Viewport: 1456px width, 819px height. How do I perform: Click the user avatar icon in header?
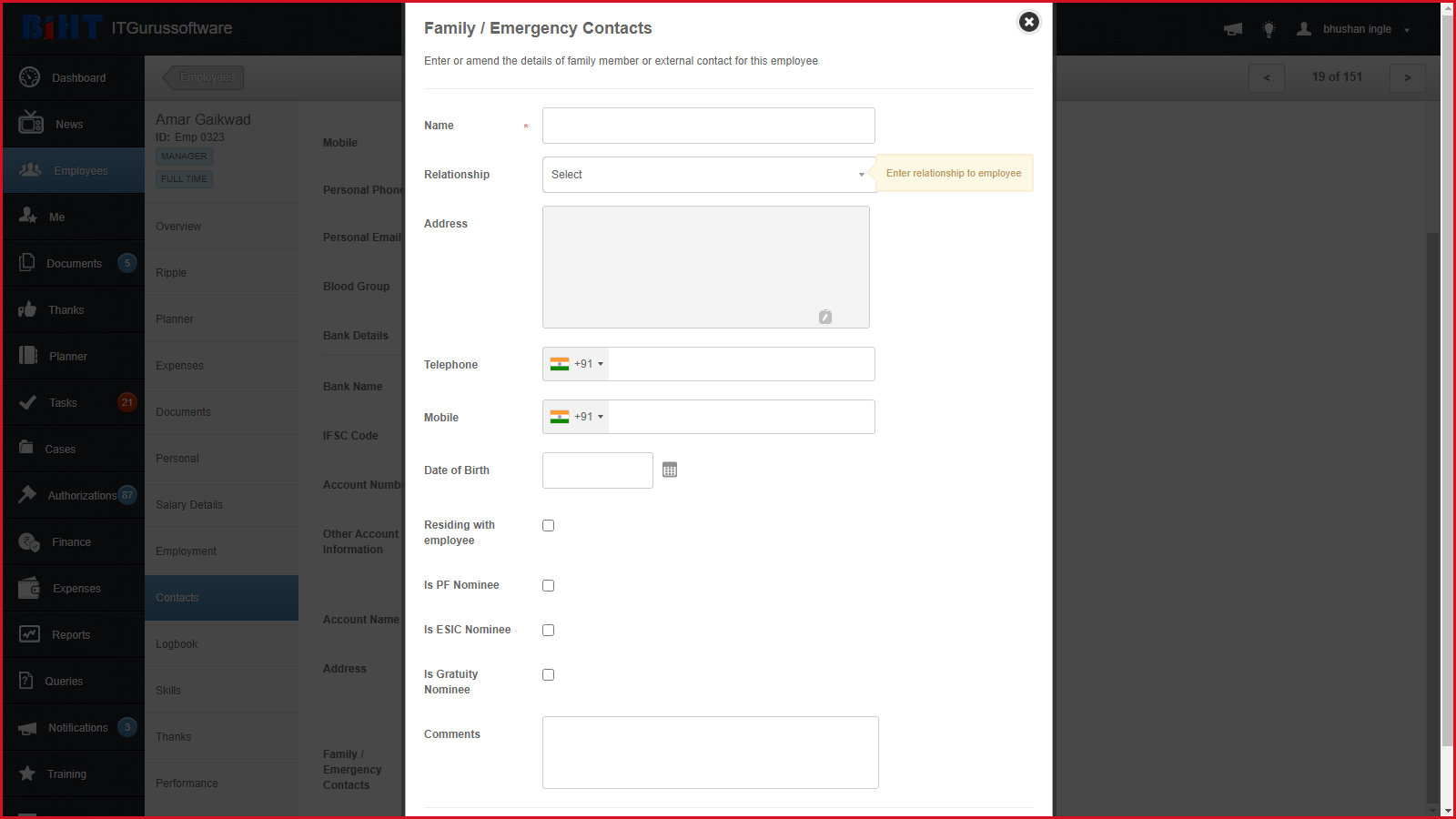1304,28
